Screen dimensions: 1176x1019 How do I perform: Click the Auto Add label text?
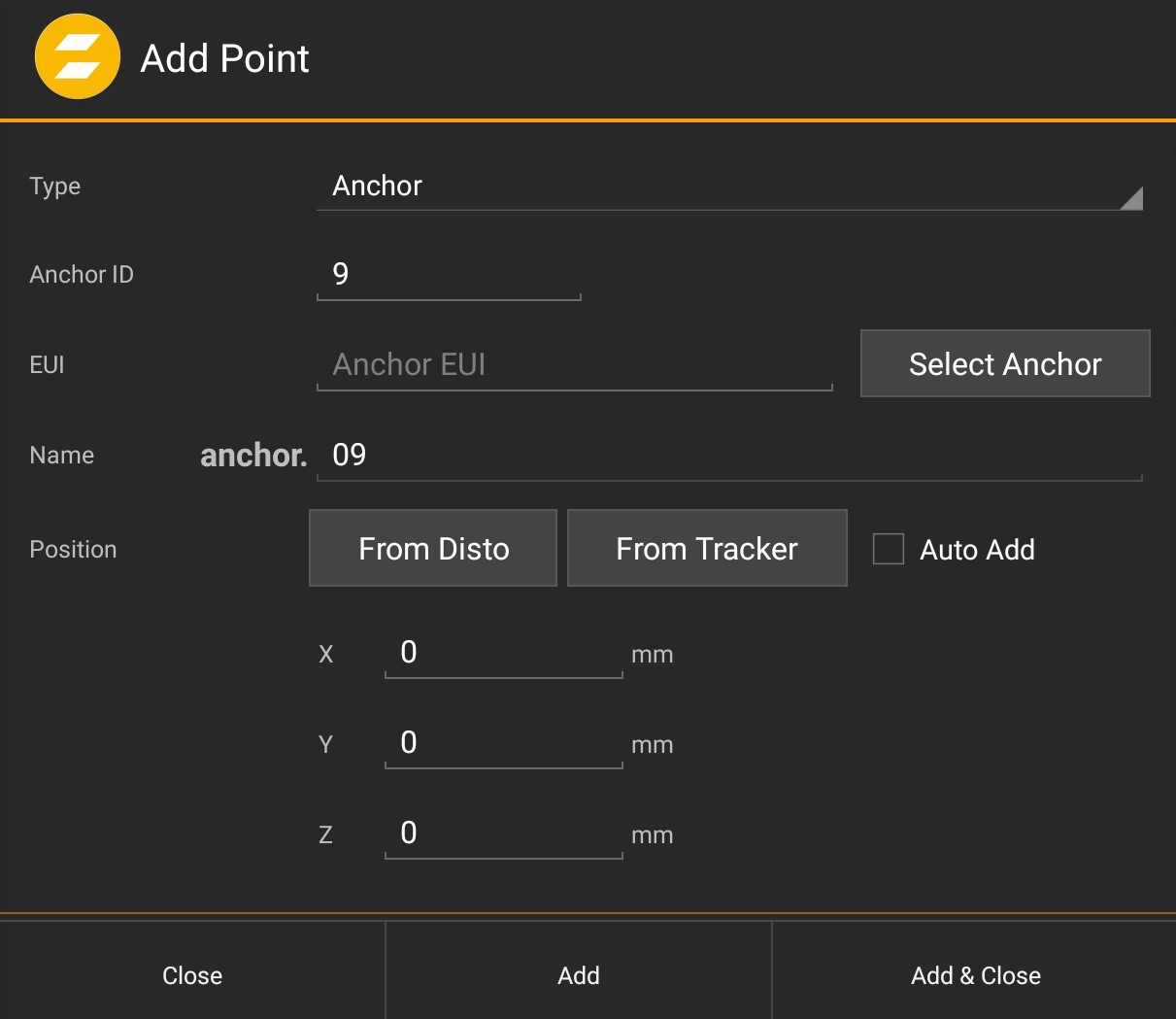[977, 550]
